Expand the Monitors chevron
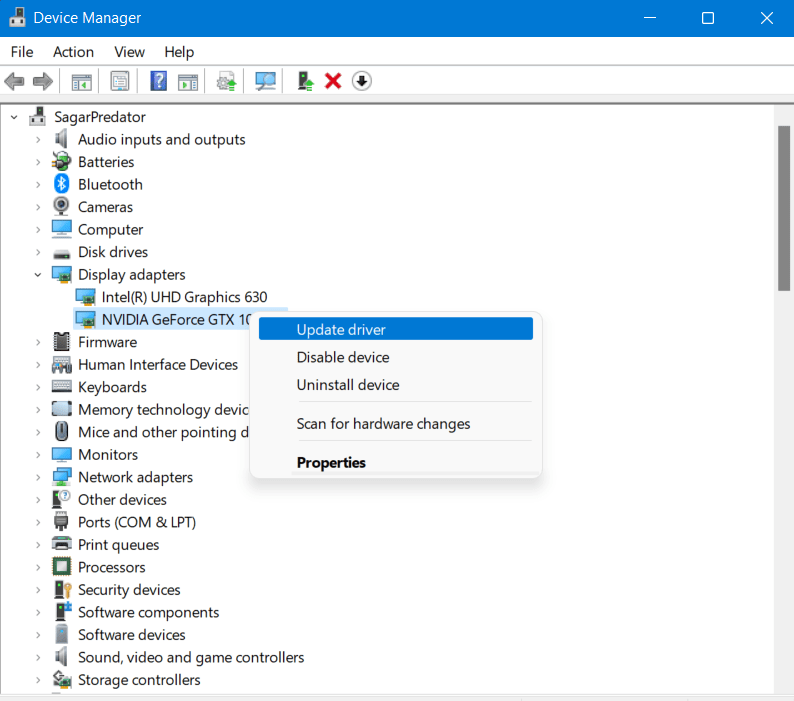The width and height of the screenshot is (794, 701). pyautogui.click(x=38, y=454)
